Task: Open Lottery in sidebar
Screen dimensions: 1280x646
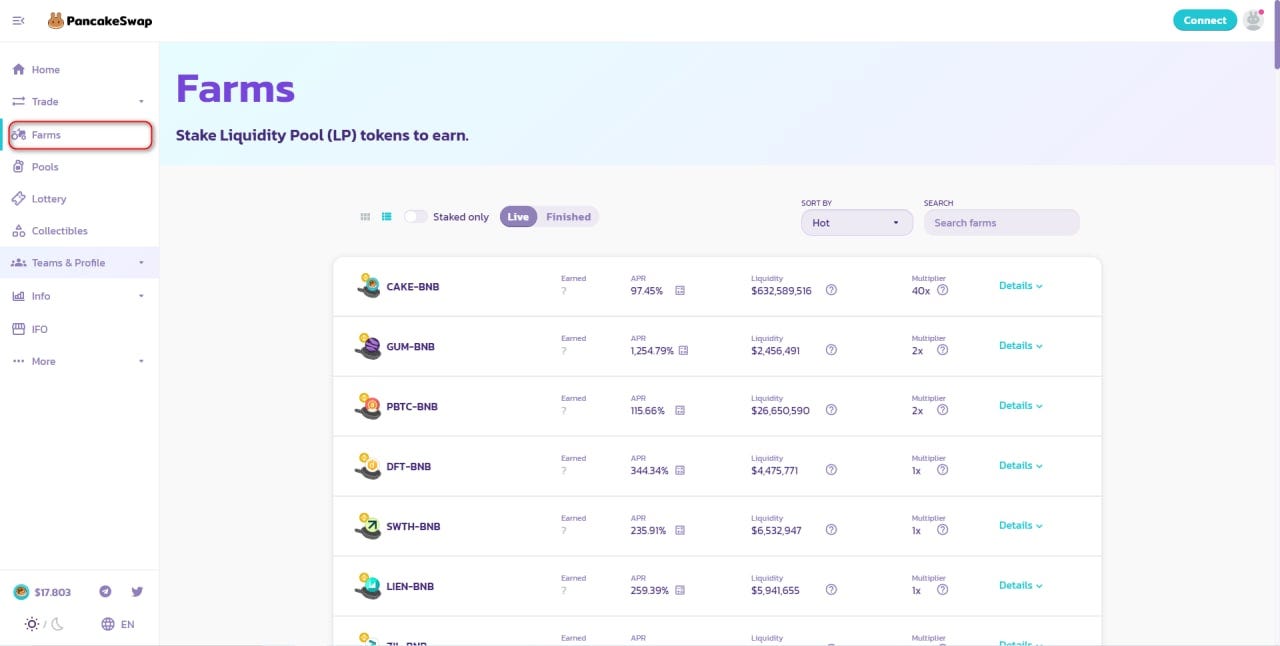Action: click(79, 199)
